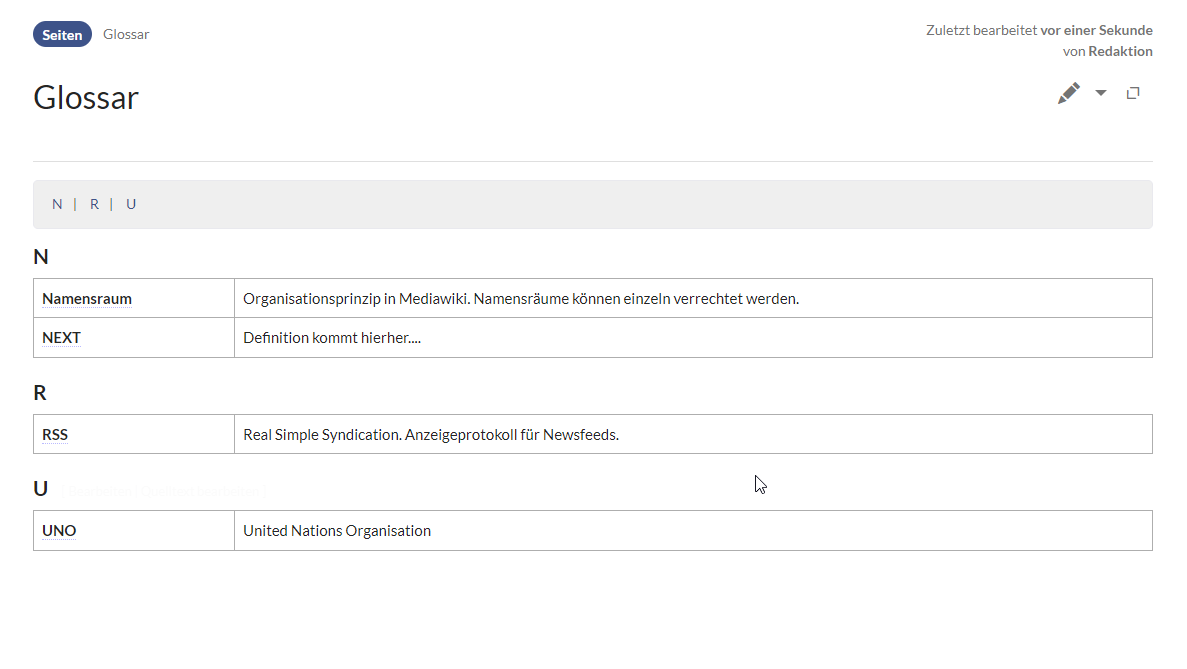
Task: Click the 'Real Simple Syndication' definition cell
Action: pos(431,435)
